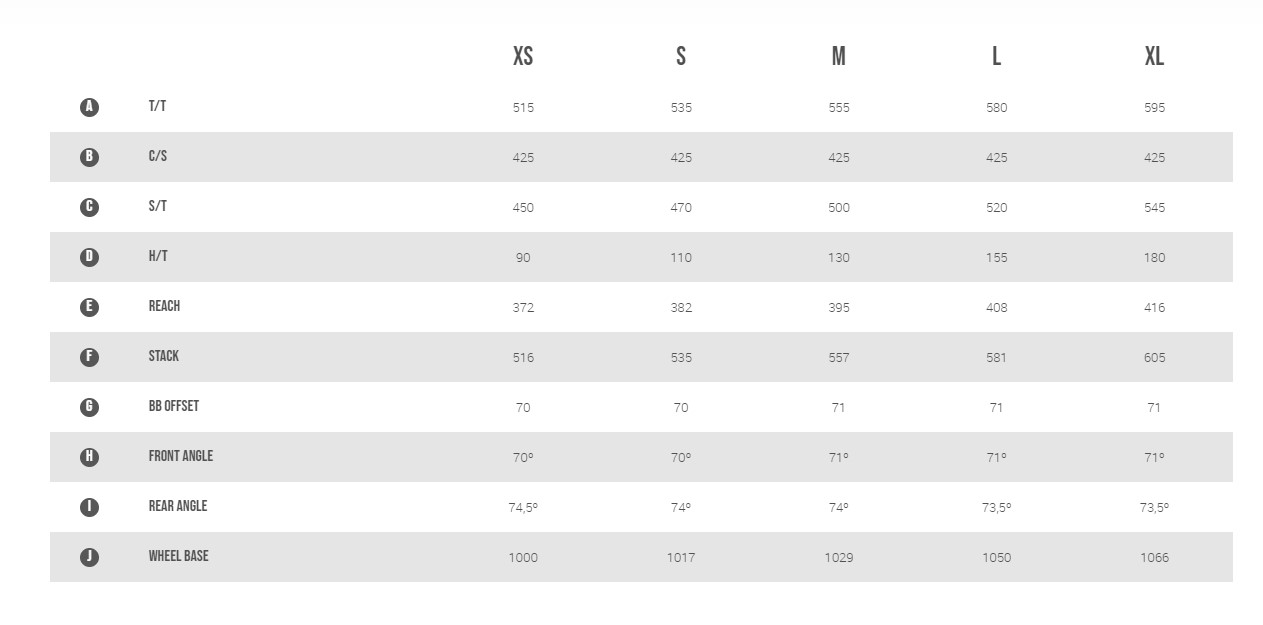Click the 1066 wheel base value
Viewport: 1263px width, 625px height.
coord(1154,558)
